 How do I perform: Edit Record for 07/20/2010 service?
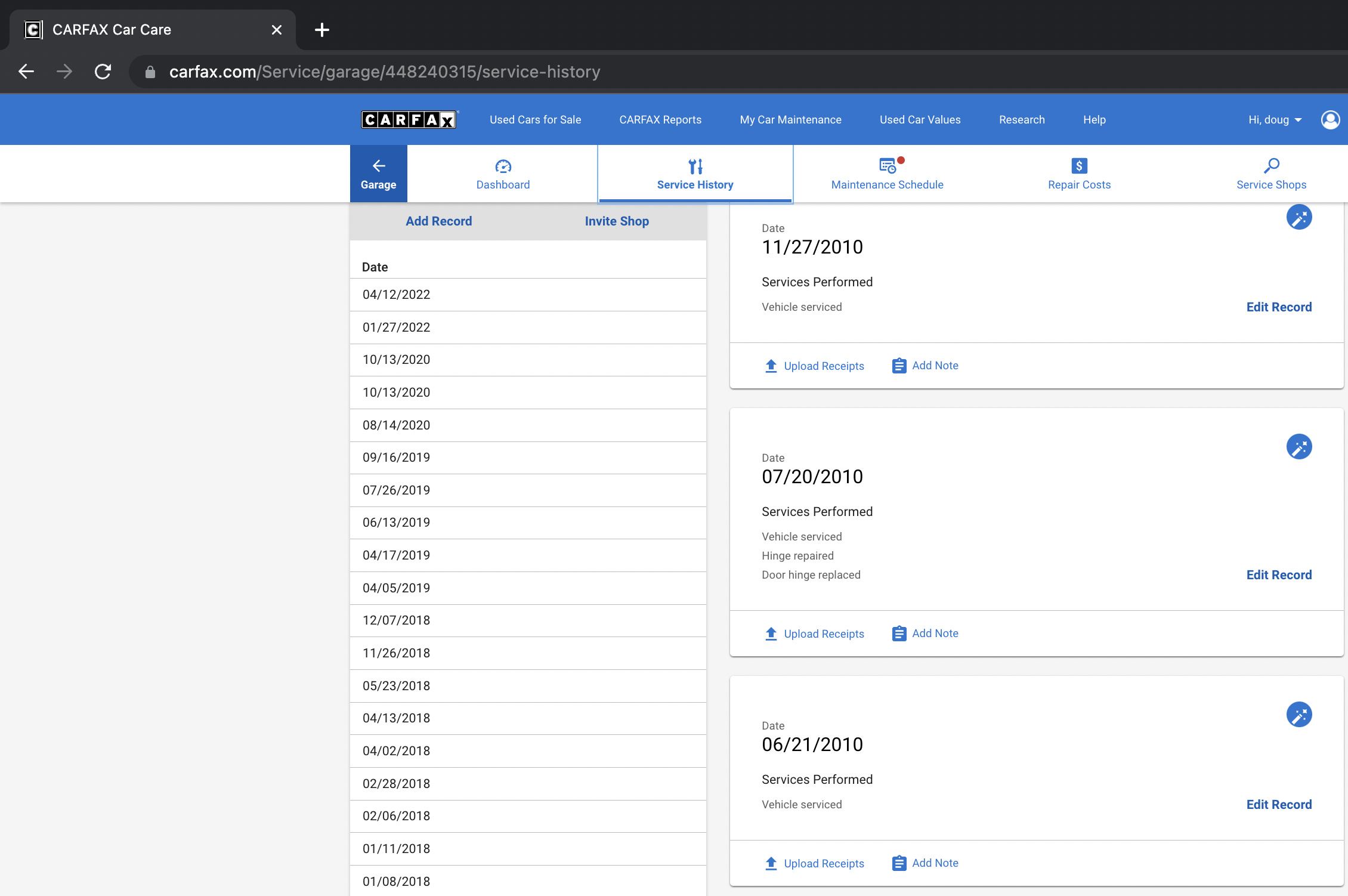pyautogui.click(x=1279, y=575)
